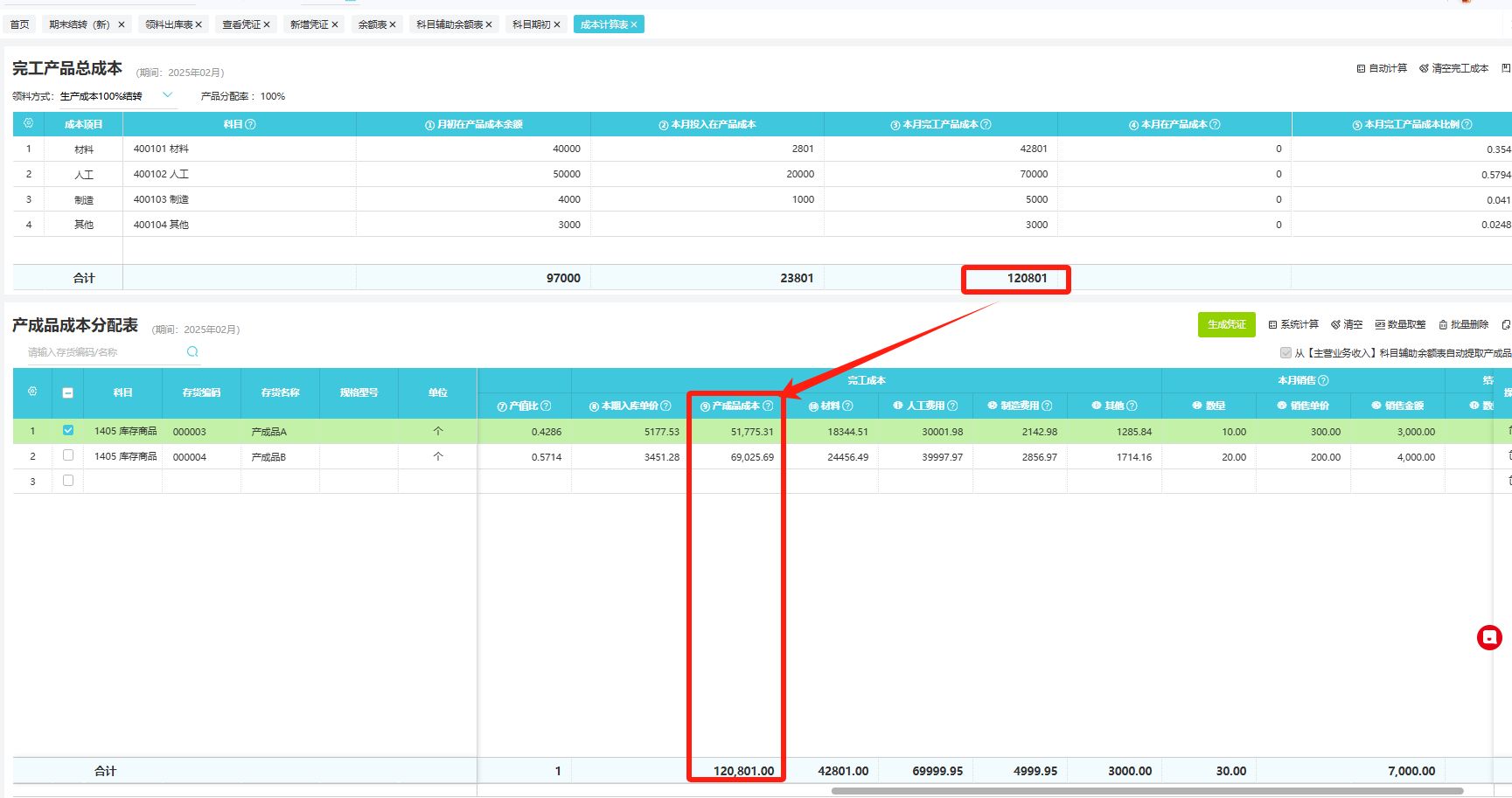Click the inventory search magnifier icon
The width and height of the screenshot is (1512, 798).
(192, 352)
